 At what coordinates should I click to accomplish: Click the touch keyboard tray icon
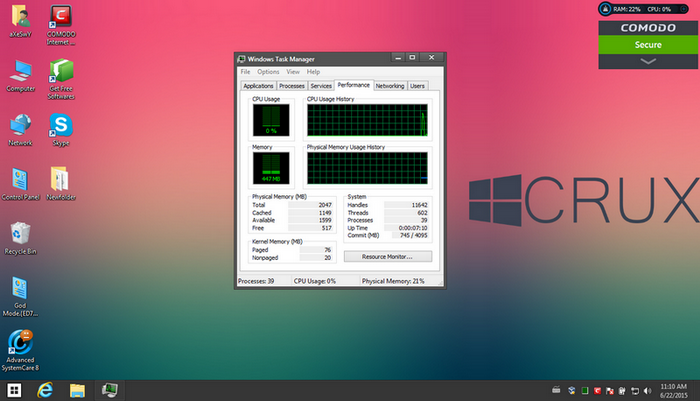[556, 390]
